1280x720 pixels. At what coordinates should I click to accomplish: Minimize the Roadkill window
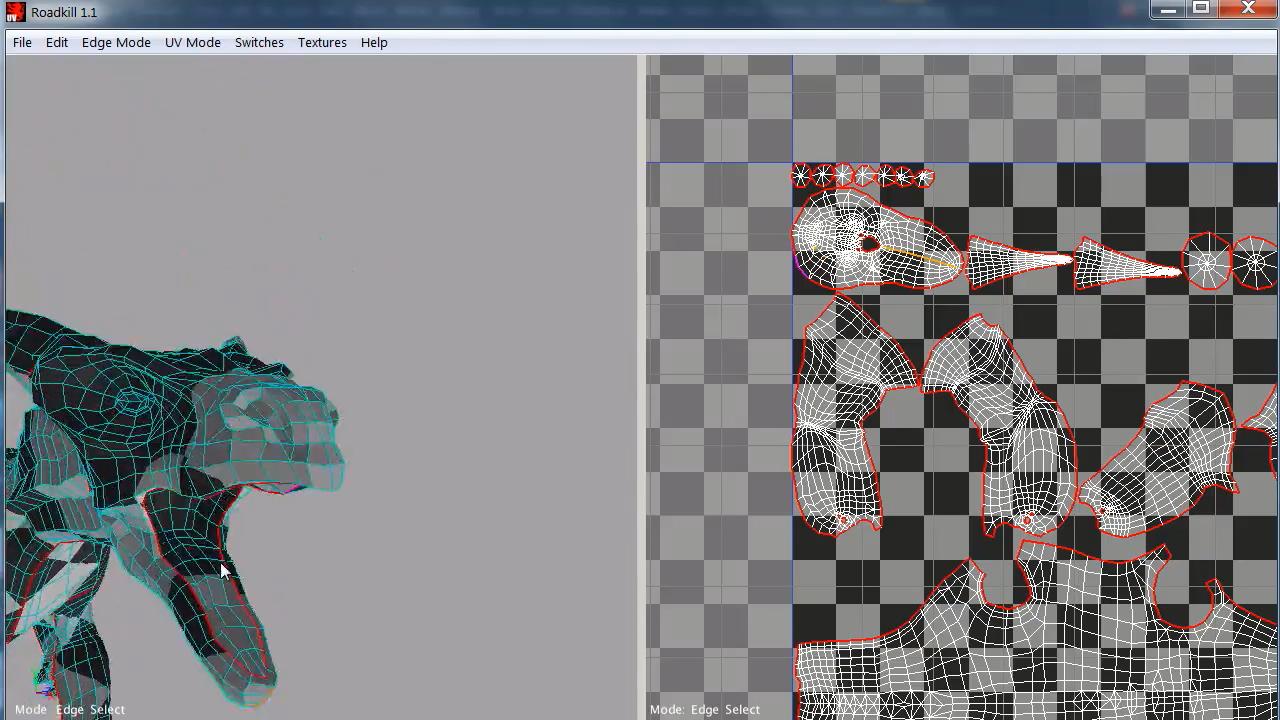point(1167,9)
